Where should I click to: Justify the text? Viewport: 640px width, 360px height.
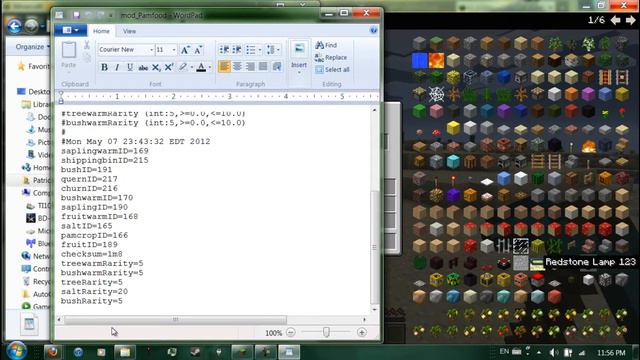tap(263, 67)
